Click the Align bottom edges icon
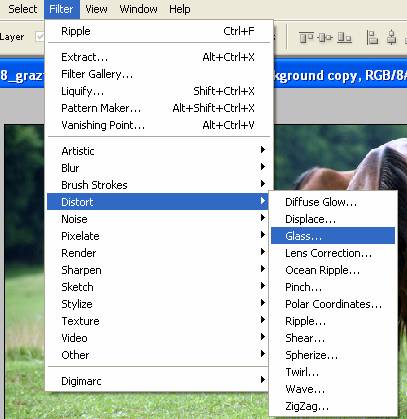 click(x=344, y=37)
